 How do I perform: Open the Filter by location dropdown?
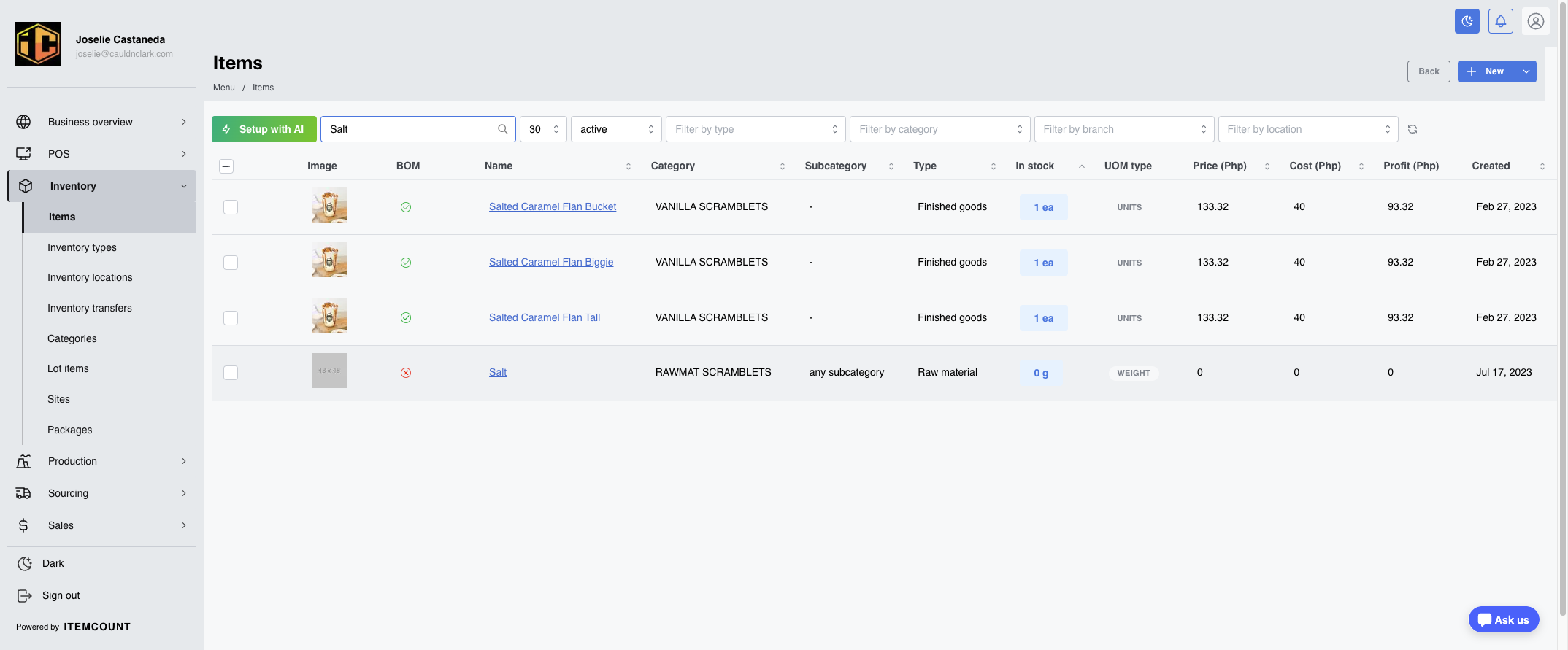1308,129
